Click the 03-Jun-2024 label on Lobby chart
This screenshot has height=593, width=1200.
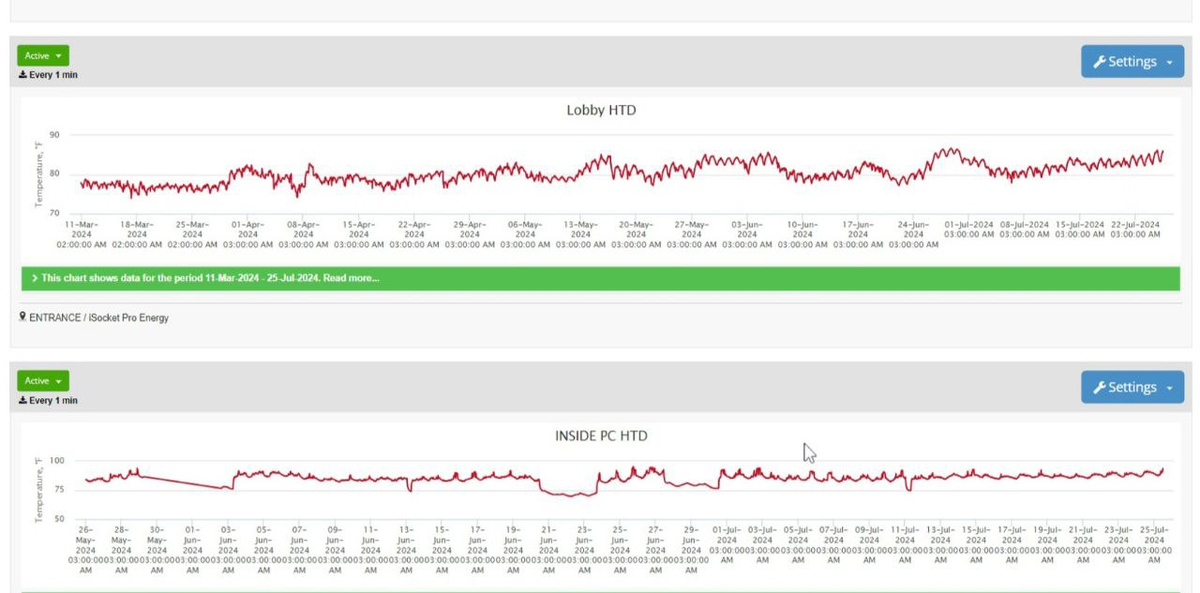pyautogui.click(x=747, y=235)
